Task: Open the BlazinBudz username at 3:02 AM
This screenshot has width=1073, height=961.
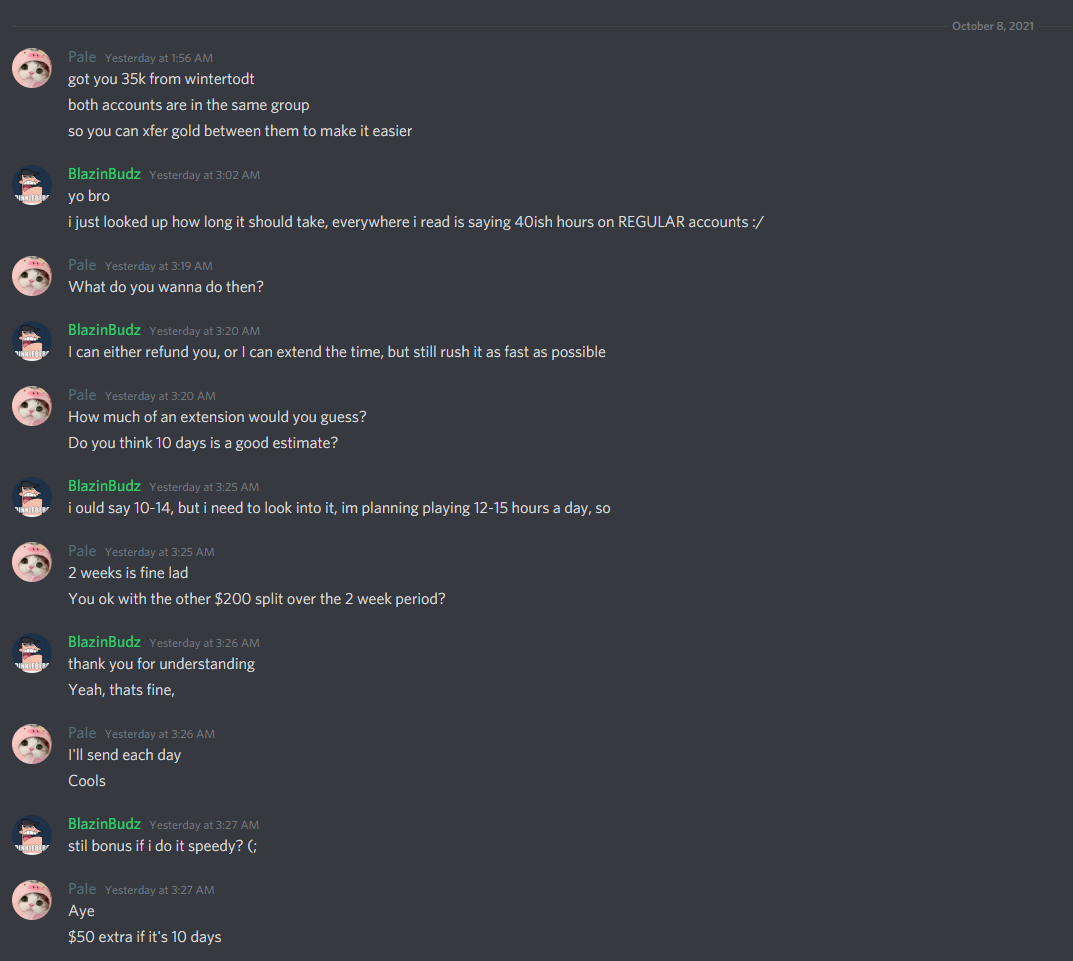Action: click(x=104, y=174)
